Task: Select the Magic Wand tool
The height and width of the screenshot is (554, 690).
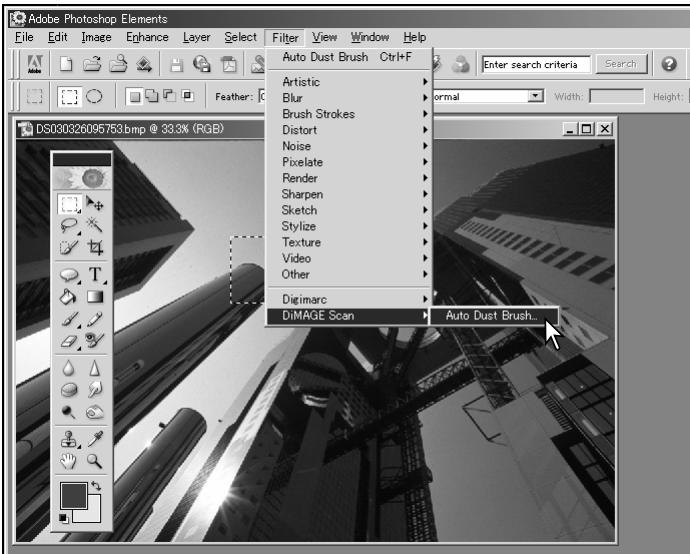Action: coord(95,225)
